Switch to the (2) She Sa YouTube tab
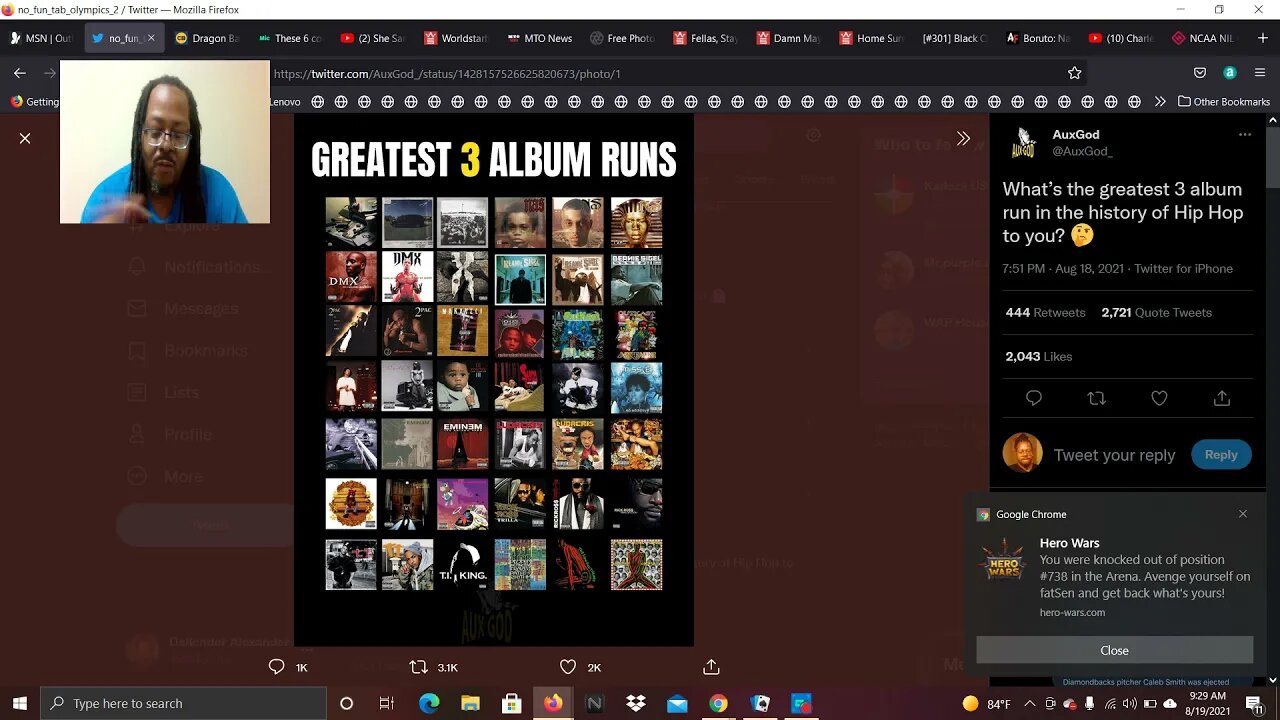Screen dimensions: 1280x720 (373, 38)
